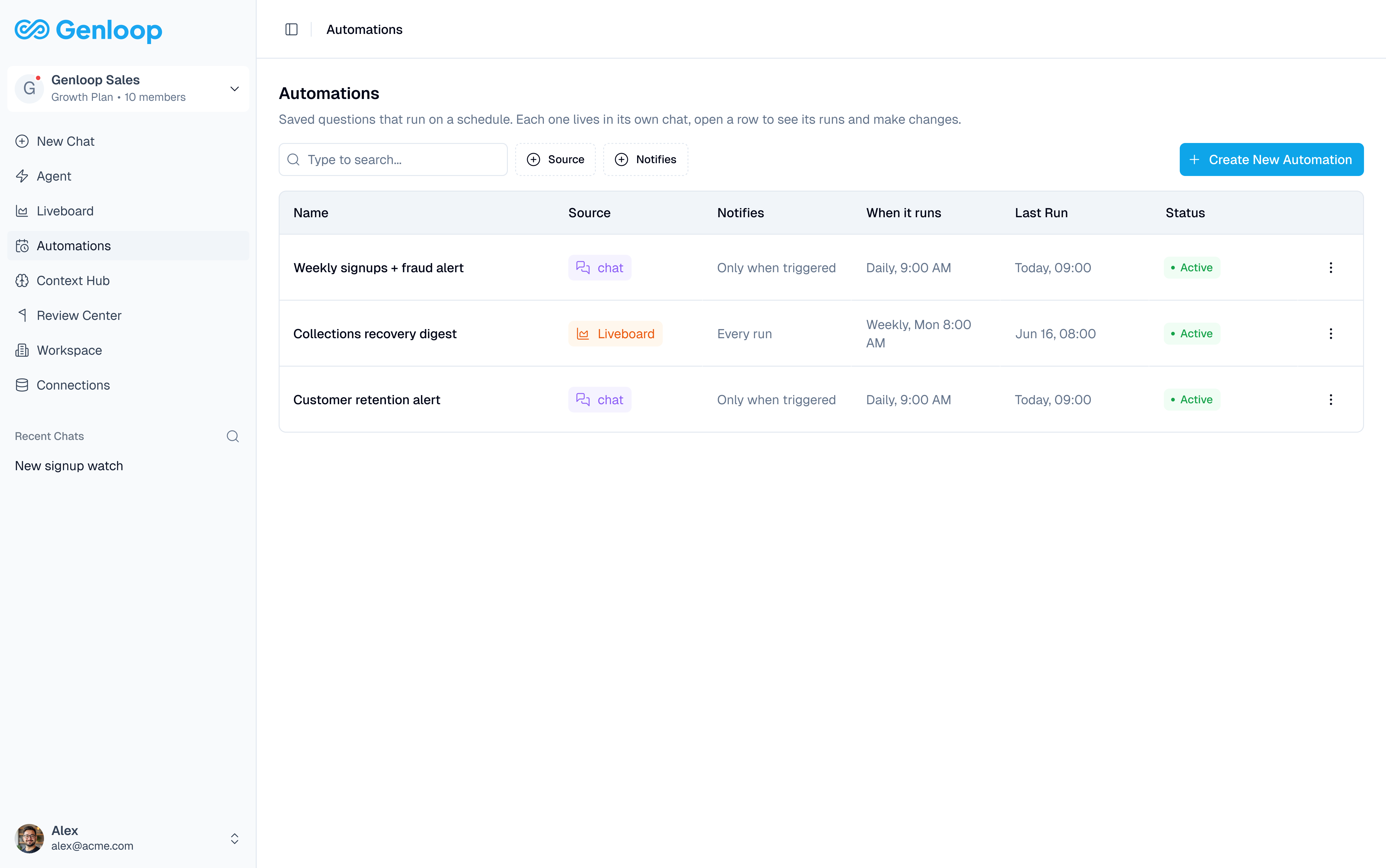Screen dimensions: 1386x868
Task: Open Collections recovery digest row
Action: [821, 334]
